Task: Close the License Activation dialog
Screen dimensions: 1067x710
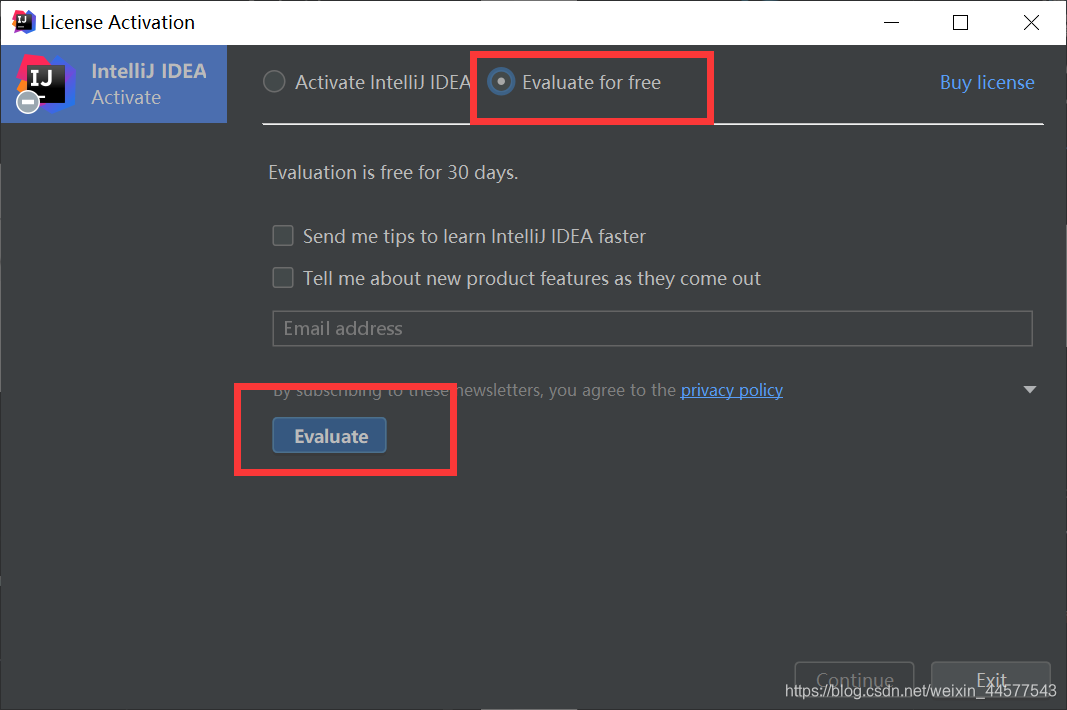Action: [x=1031, y=22]
